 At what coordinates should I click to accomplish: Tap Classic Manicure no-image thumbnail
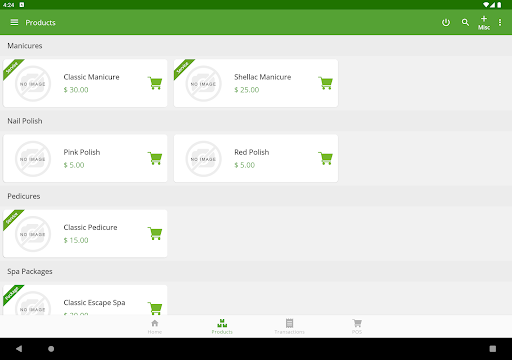33,84
